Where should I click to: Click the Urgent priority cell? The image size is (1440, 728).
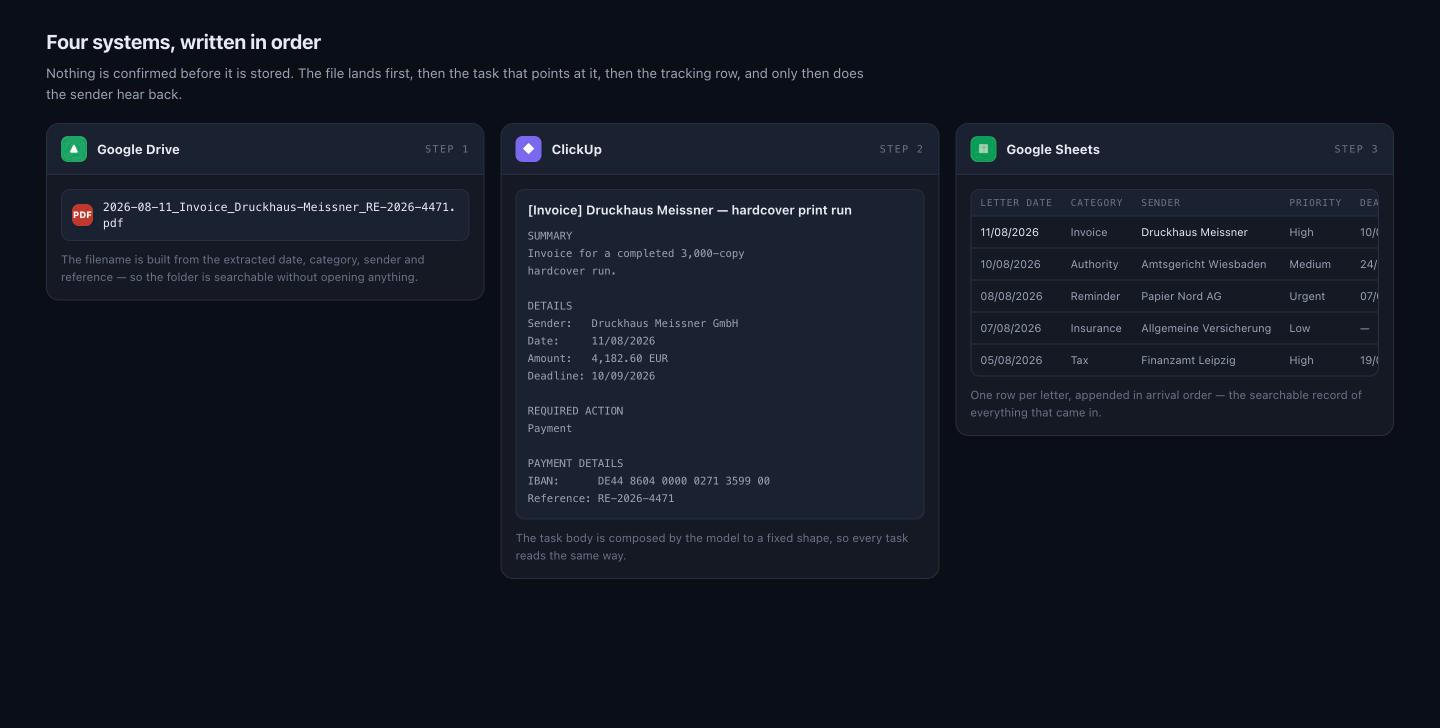[1307, 296]
